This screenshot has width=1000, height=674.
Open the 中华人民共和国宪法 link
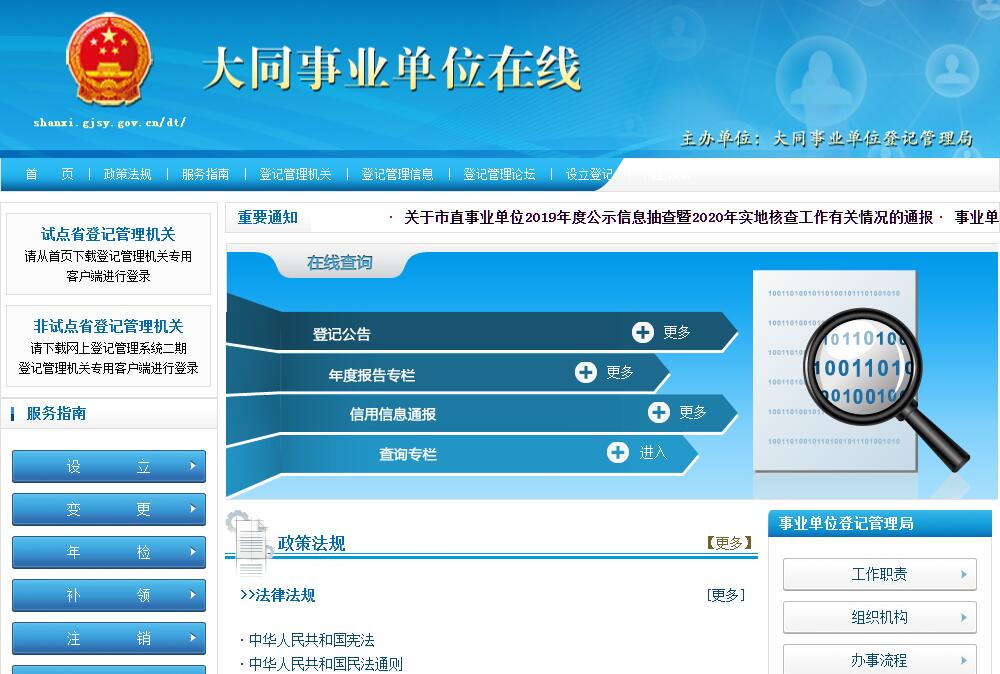(311, 640)
